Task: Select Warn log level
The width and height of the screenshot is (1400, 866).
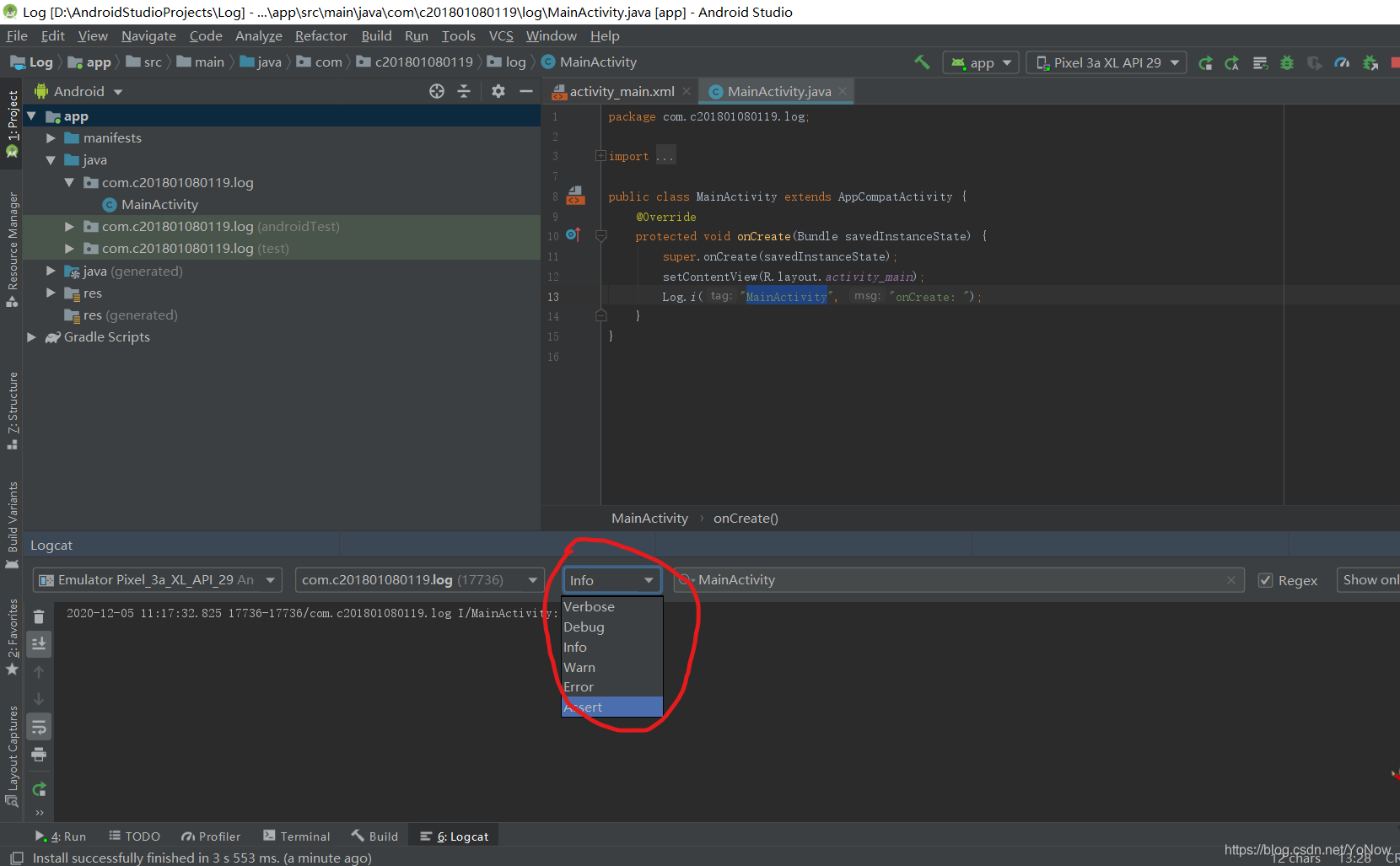Action: (x=612, y=668)
